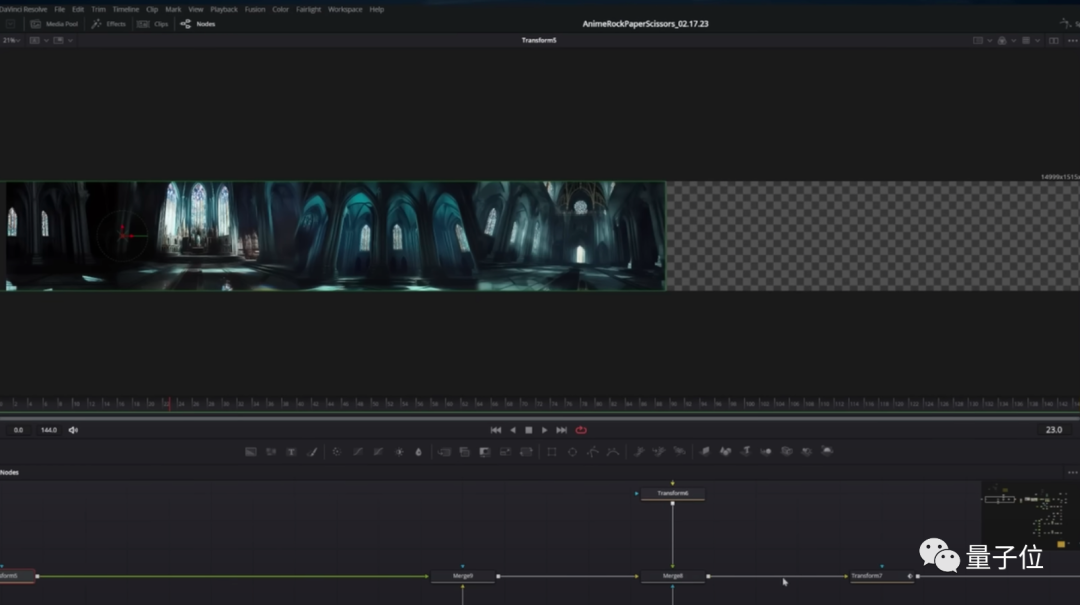Screen dimensions: 1080x605
Task: Mute audio with the speaker icon
Action: pos(73,430)
